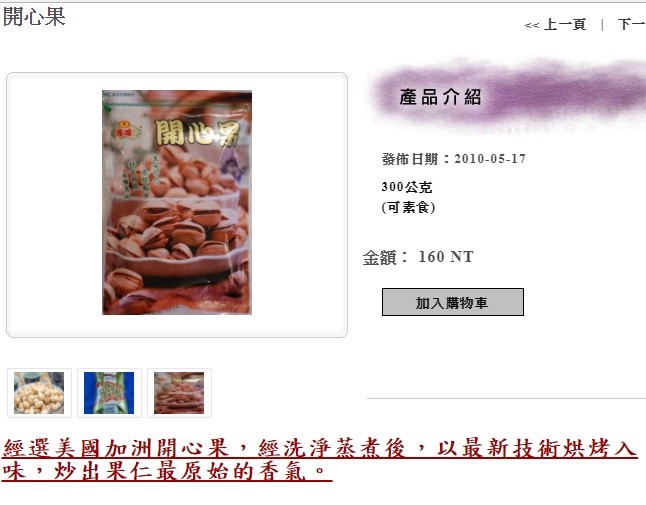This screenshot has height=505, width=646.
Task: Click the red brand logo on package
Action: [126, 131]
